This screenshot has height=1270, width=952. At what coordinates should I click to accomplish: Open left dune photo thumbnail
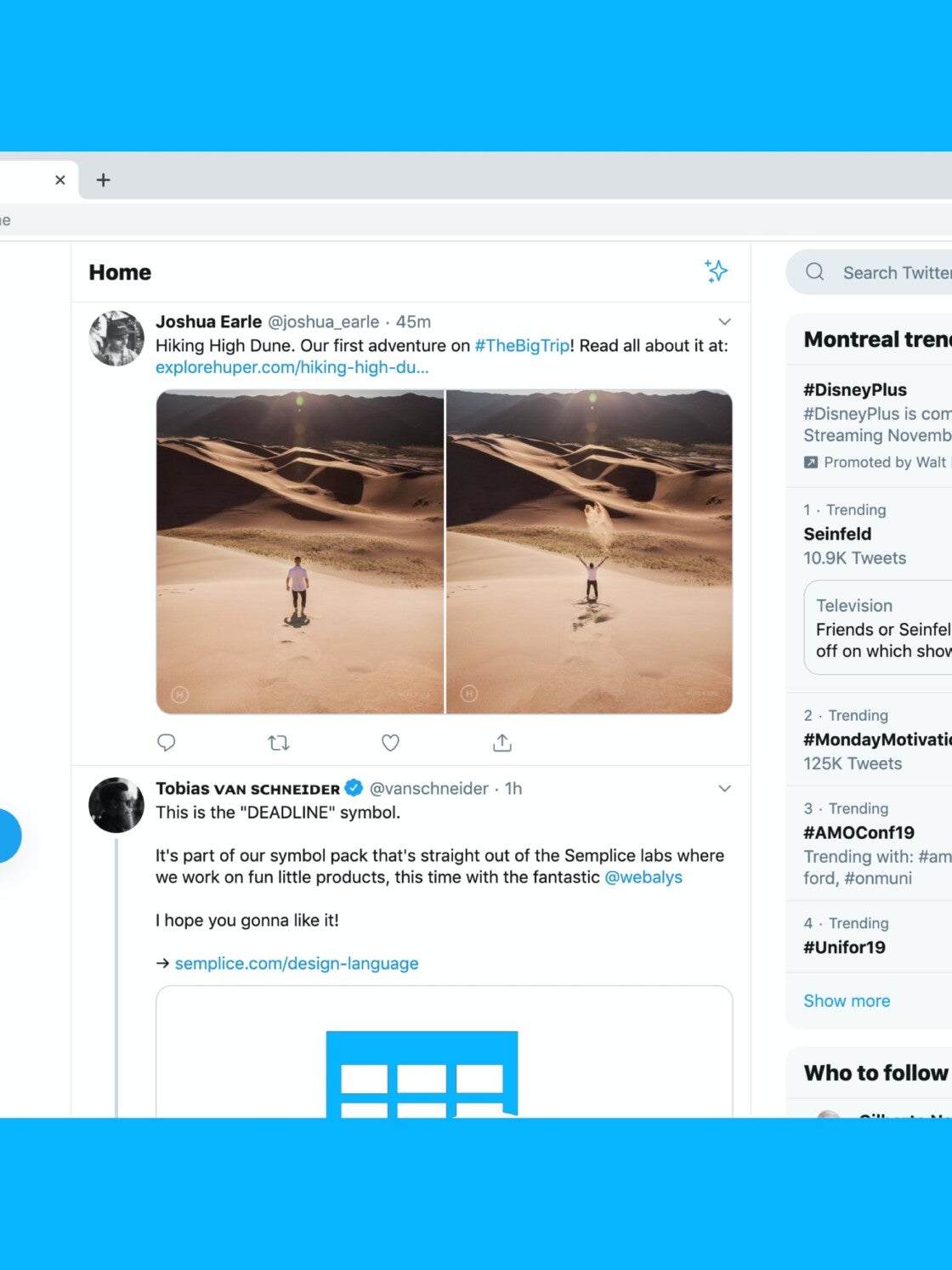click(300, 552)
